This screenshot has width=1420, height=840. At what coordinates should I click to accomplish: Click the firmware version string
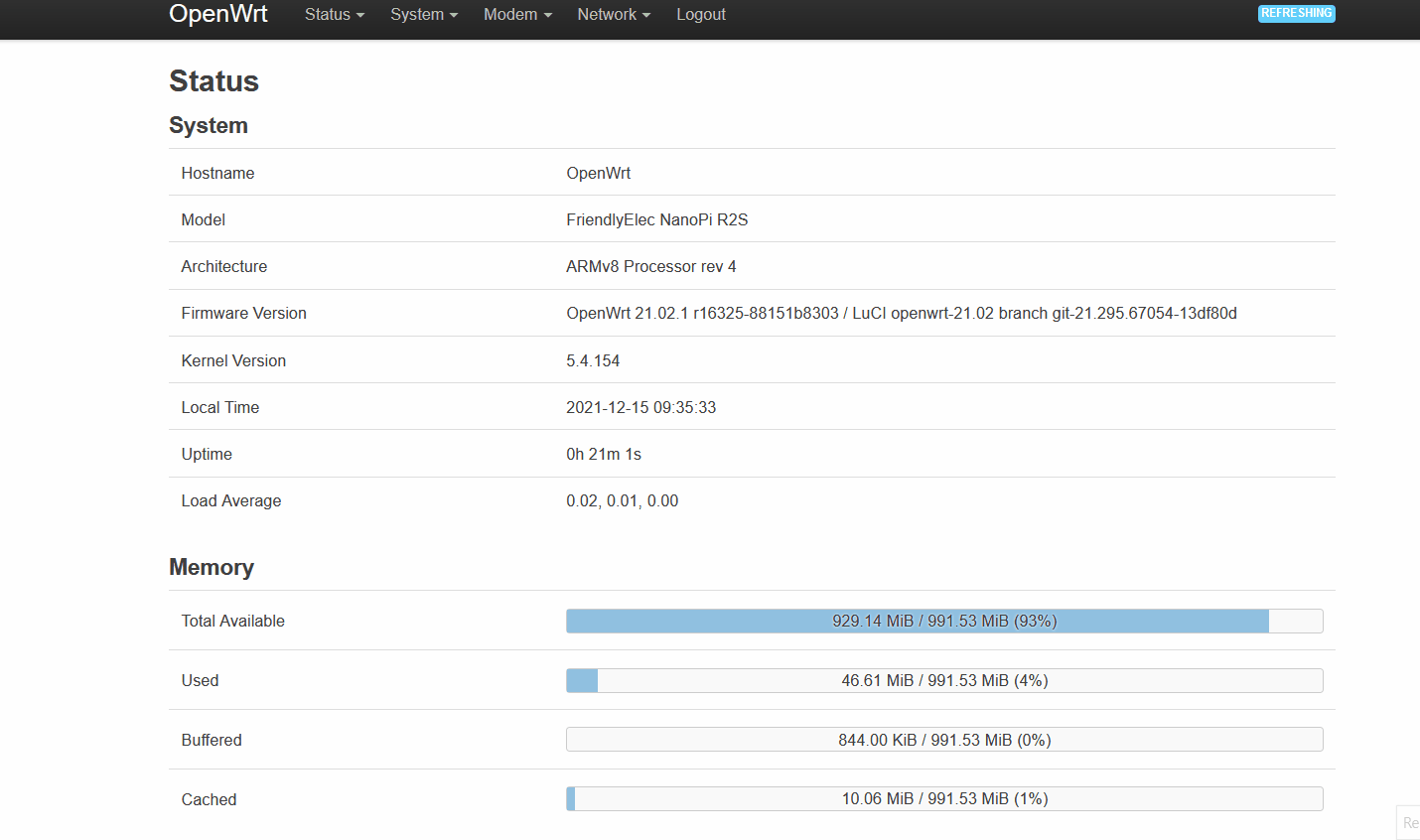(x=902, y=313)
